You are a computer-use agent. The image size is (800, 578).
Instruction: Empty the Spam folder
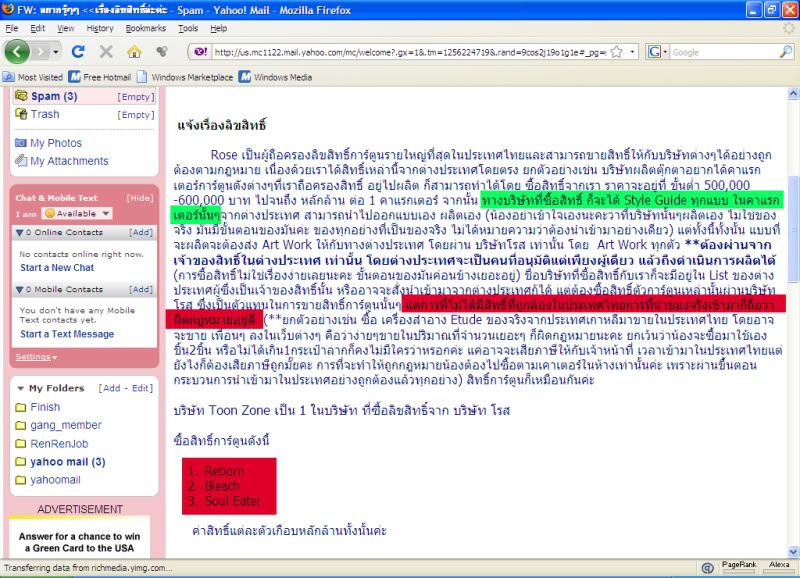coord(136,97)
